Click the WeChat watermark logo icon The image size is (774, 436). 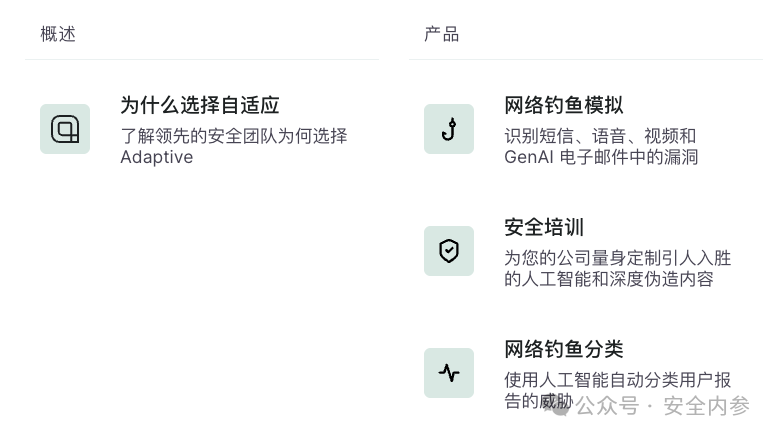[x=557, y=407]
